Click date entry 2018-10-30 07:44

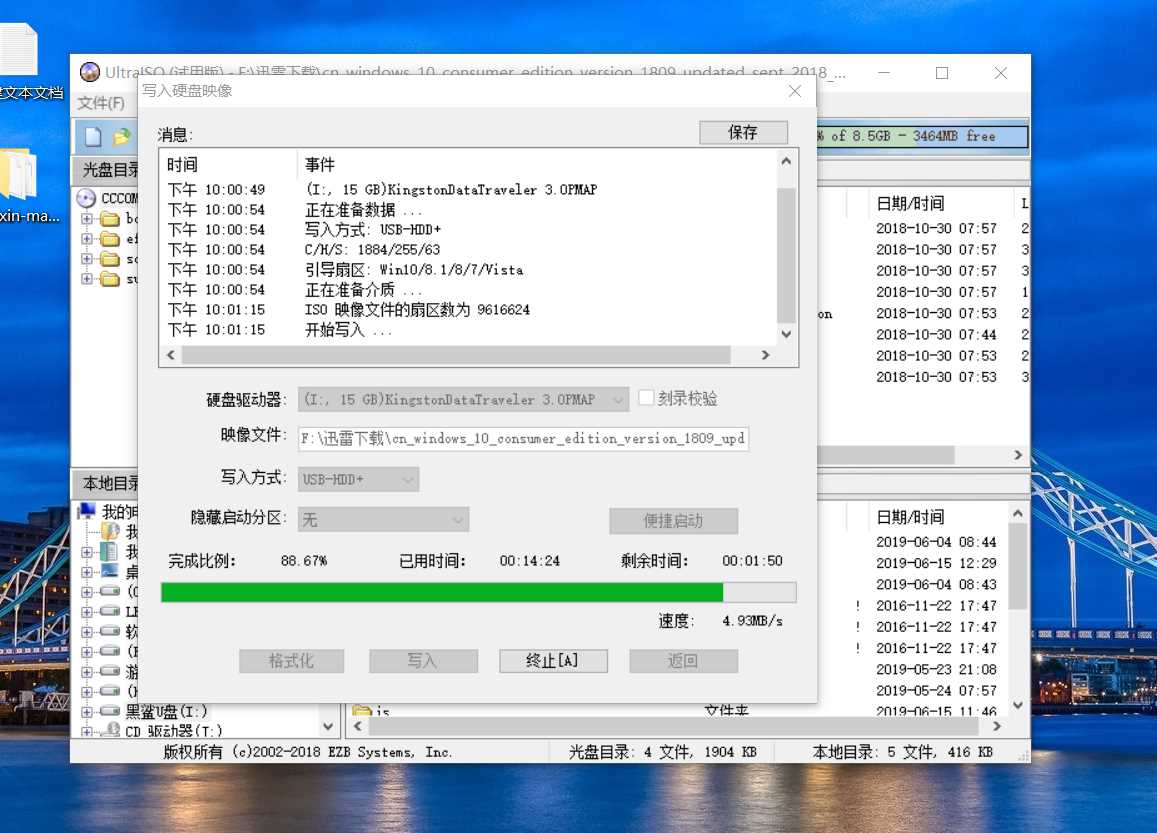tap(936, 334)
